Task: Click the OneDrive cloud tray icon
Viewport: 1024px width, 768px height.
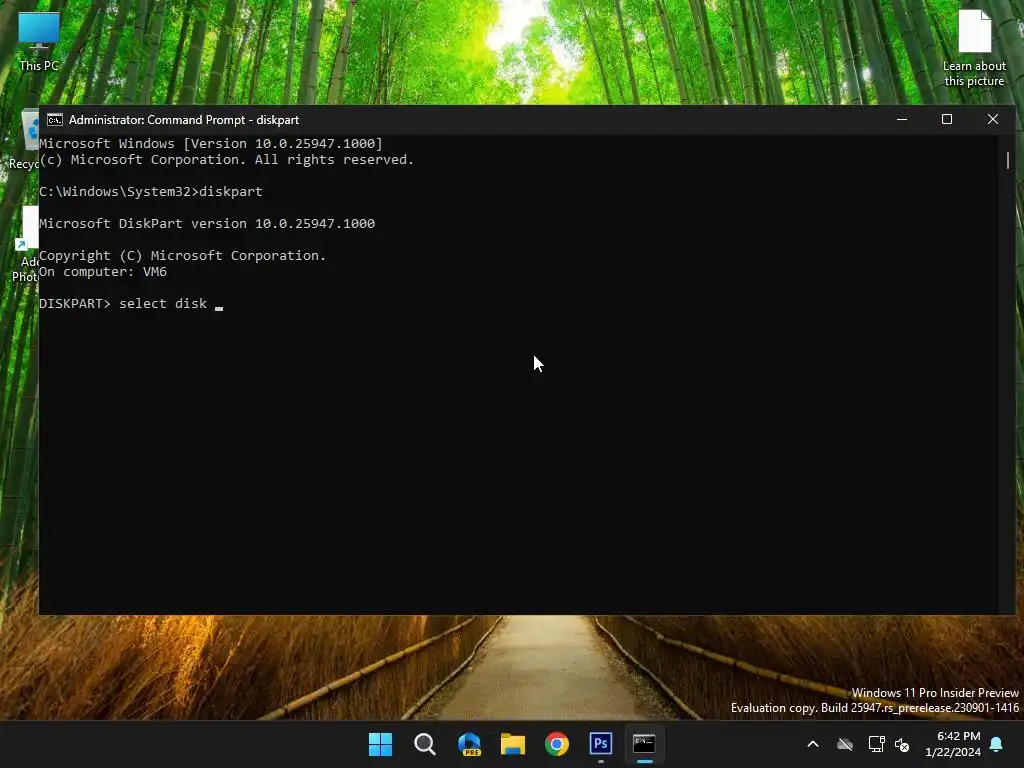Action: pos(845,744)
